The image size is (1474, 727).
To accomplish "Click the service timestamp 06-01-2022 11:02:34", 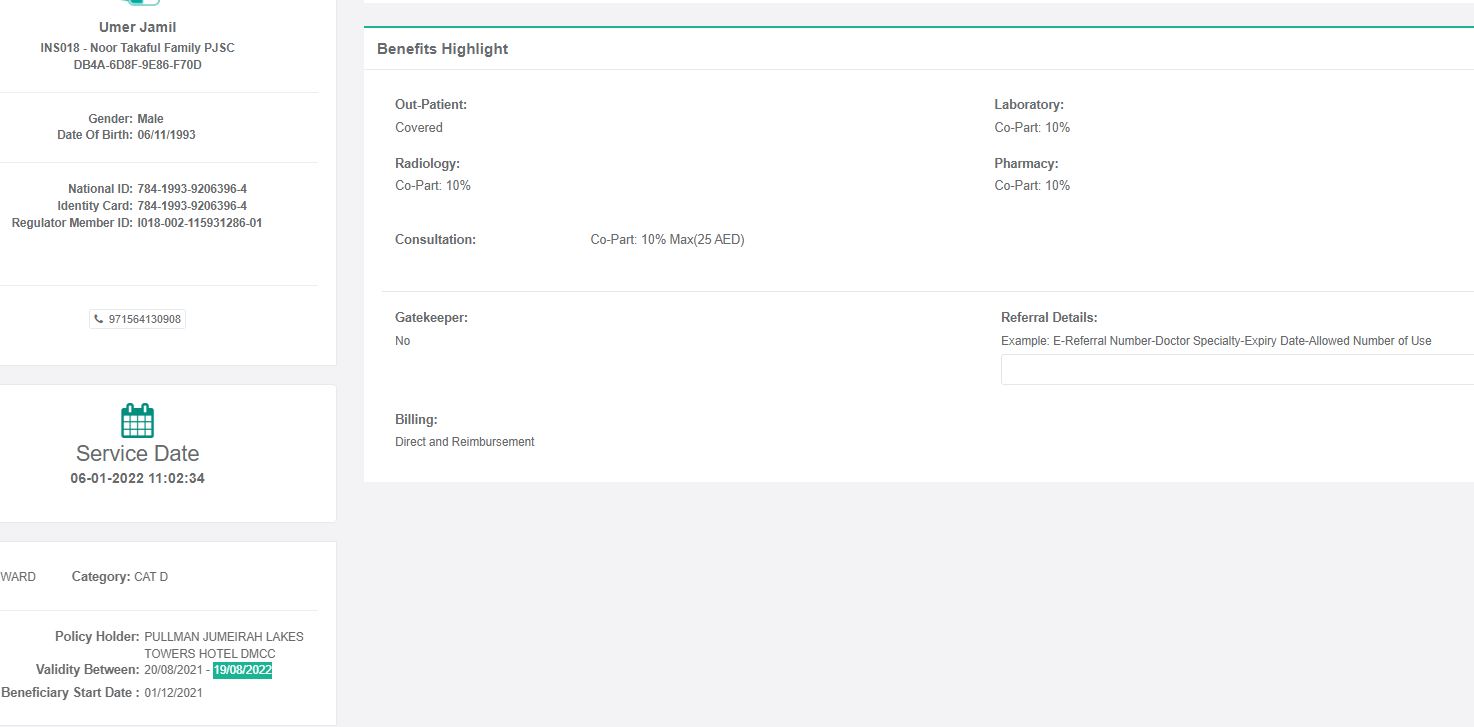I will tap(137, 478).
